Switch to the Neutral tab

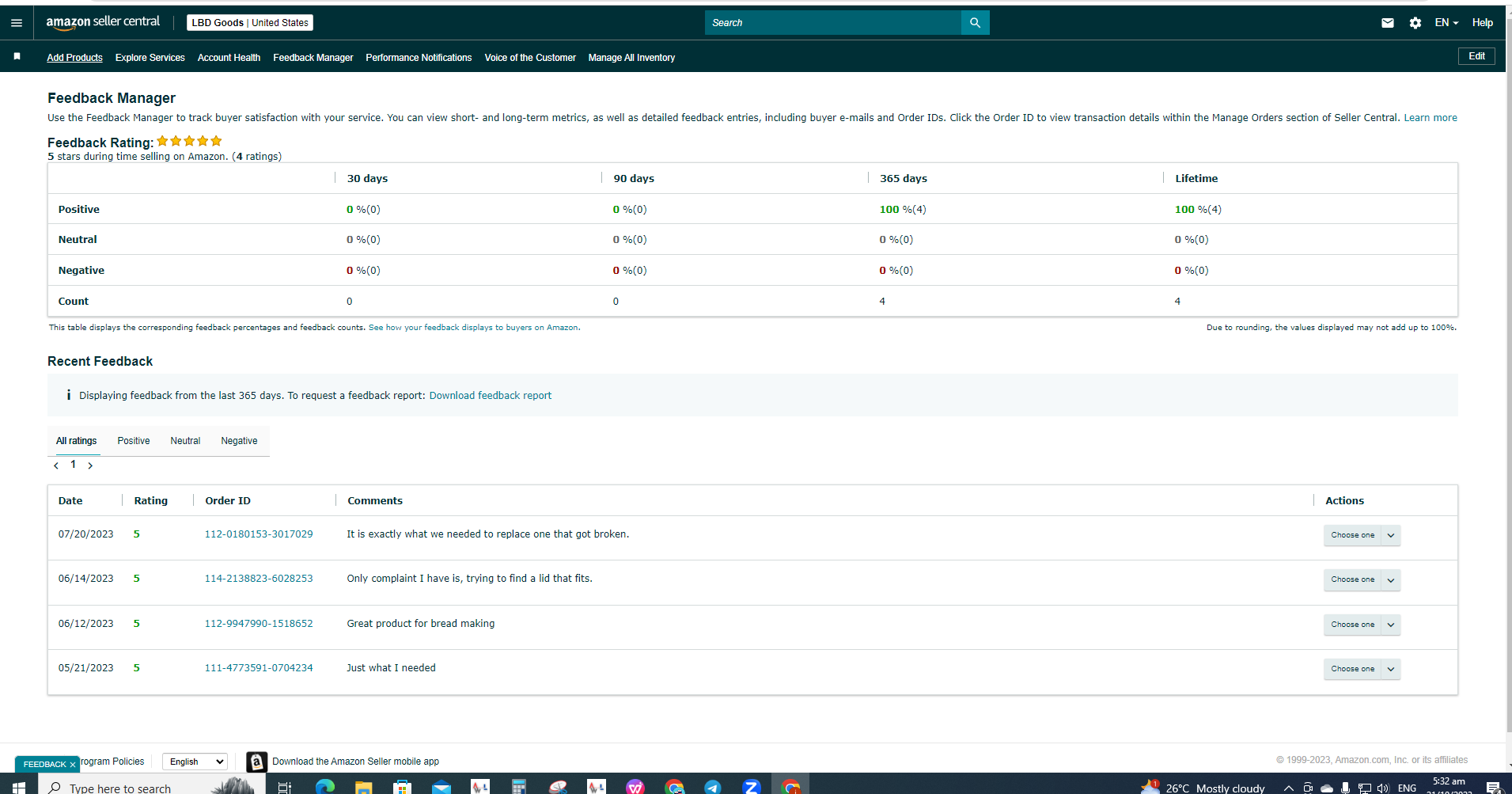tap(185, 441)
